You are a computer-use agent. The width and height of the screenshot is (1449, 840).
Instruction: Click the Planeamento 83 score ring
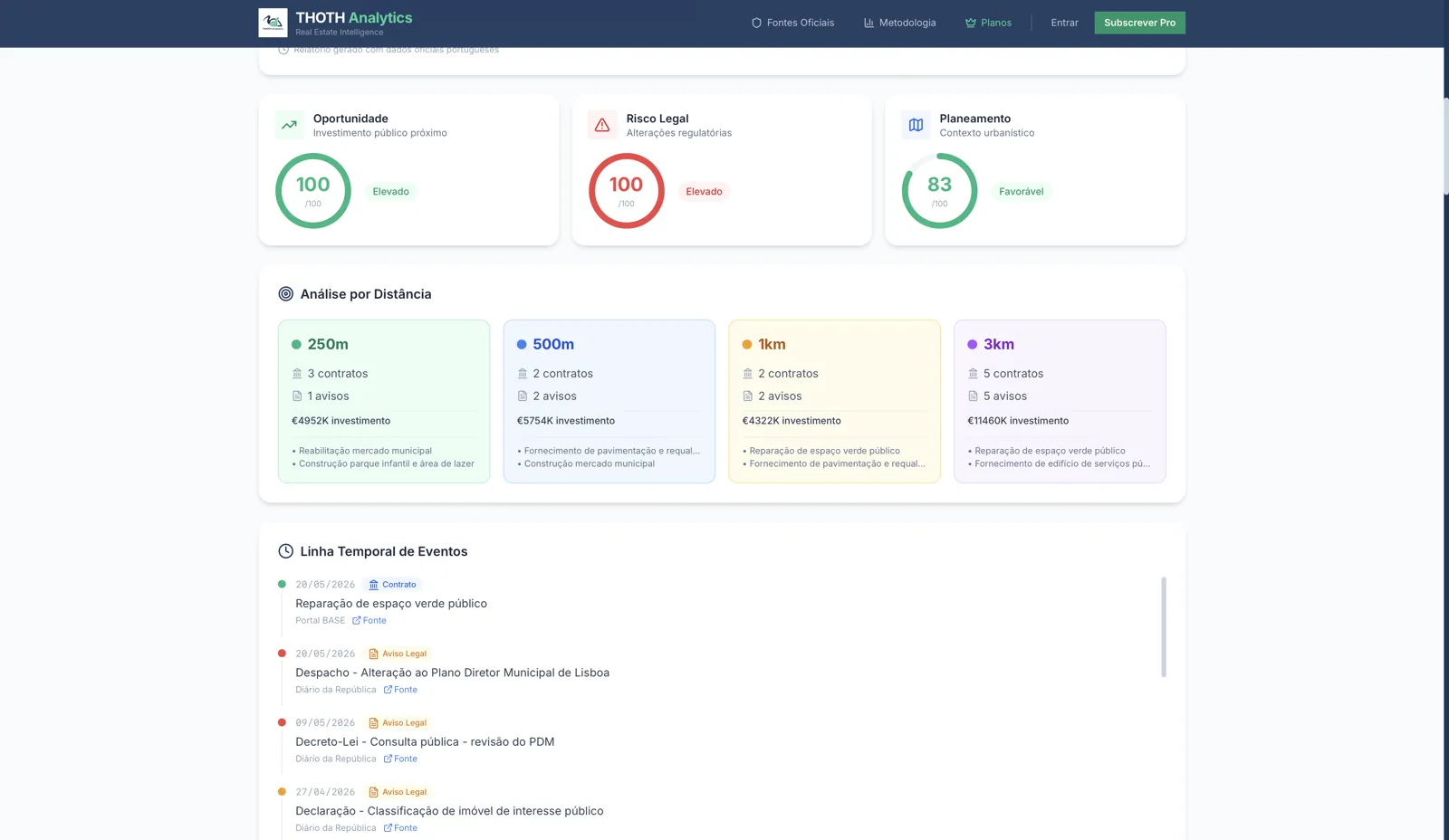click(x=940, y=191)
